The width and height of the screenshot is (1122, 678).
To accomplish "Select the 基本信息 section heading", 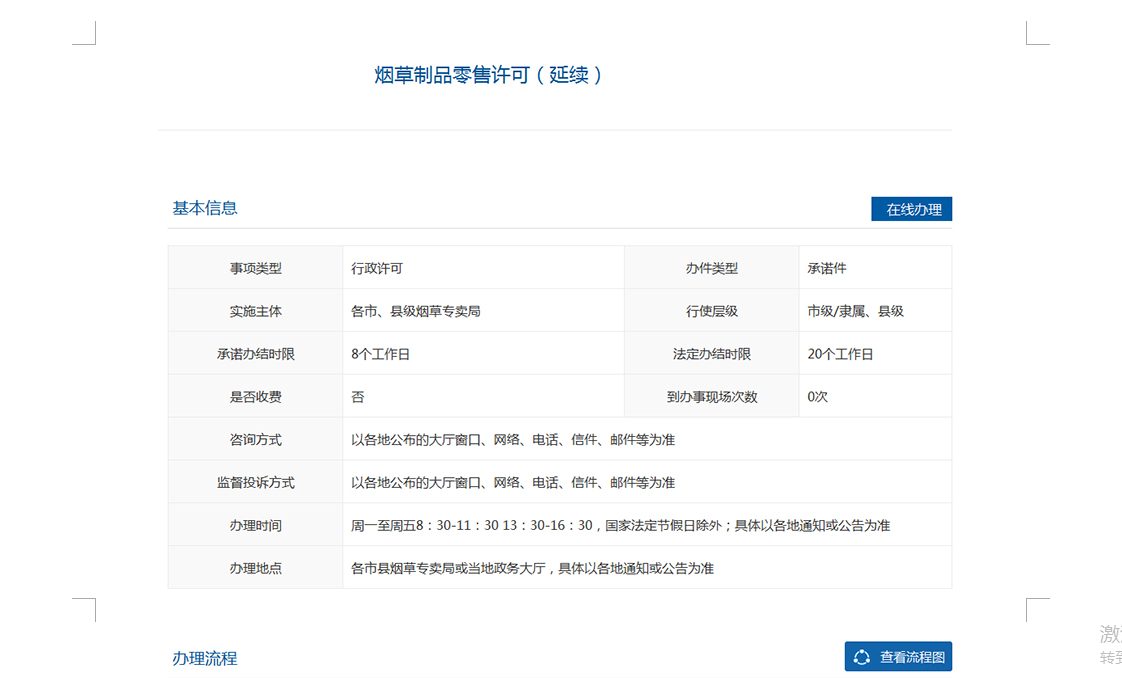I will tap(205, 208).
